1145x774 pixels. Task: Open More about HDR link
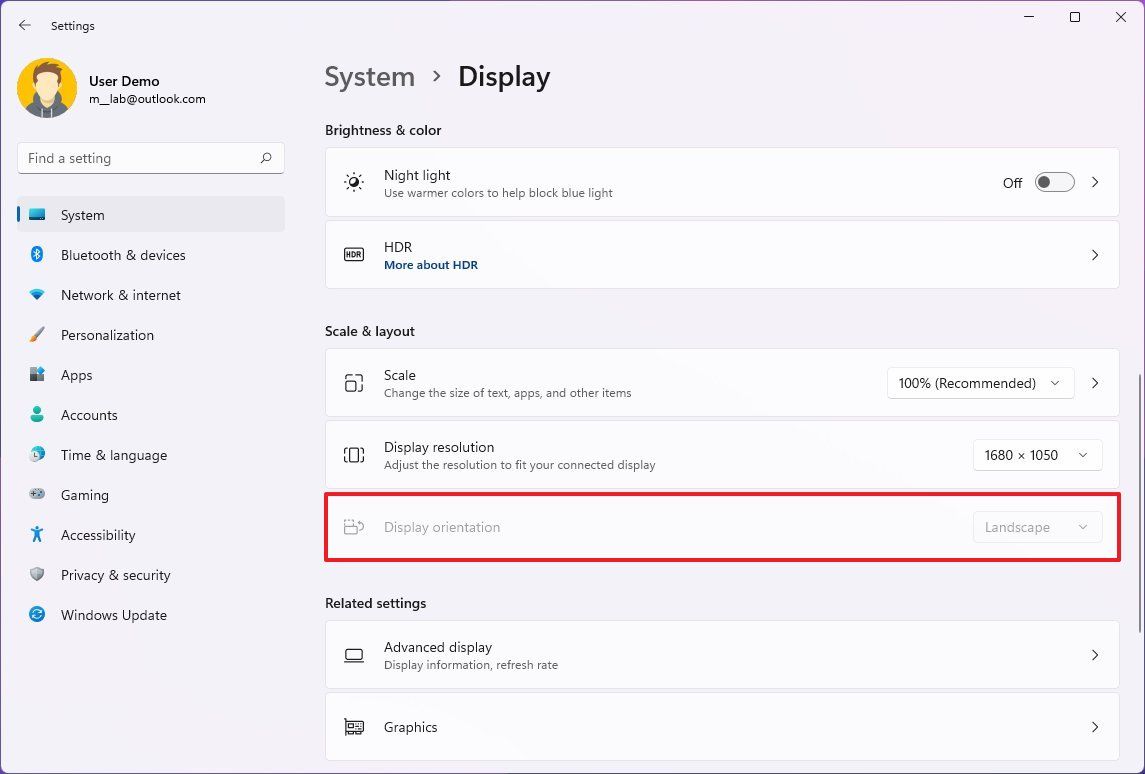point(431,264)
